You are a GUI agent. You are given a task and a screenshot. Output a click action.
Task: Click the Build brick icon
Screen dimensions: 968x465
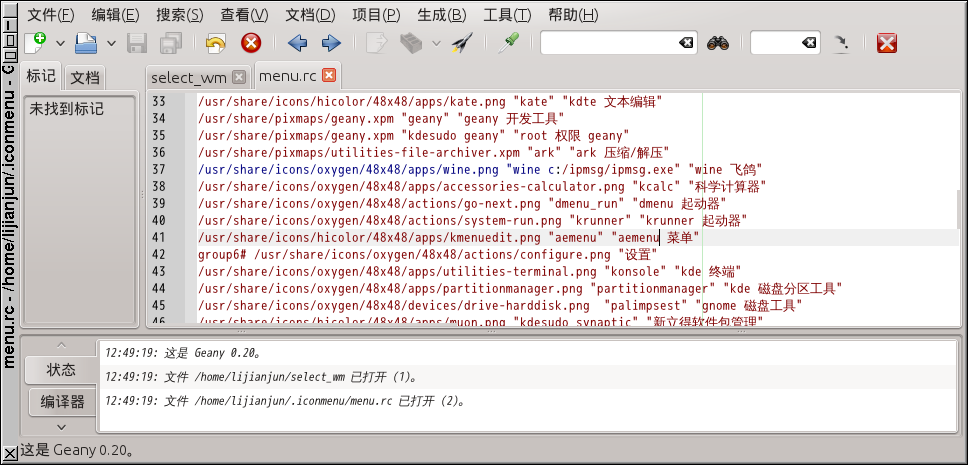pos(411,43)
